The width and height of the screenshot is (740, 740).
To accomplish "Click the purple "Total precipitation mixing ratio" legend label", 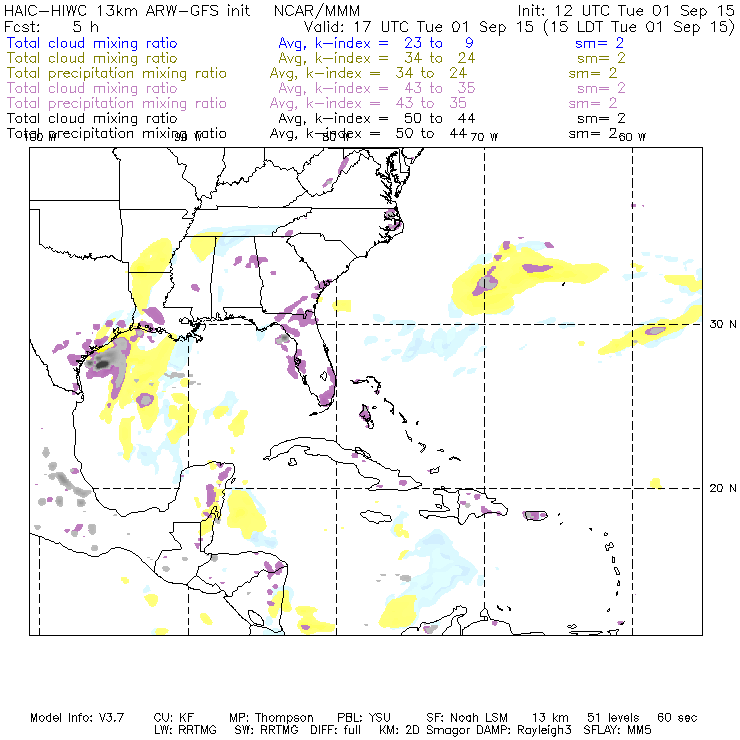I will point(117,103).
